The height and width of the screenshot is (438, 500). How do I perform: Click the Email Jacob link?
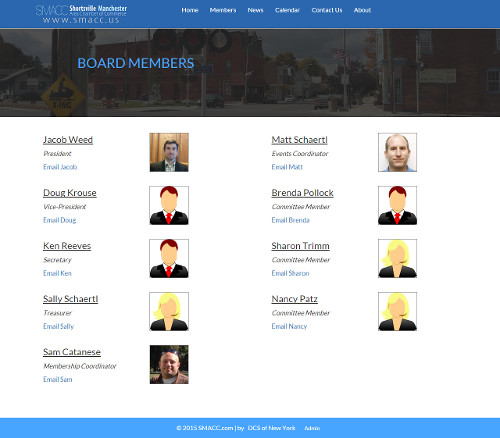coord(60,167)
